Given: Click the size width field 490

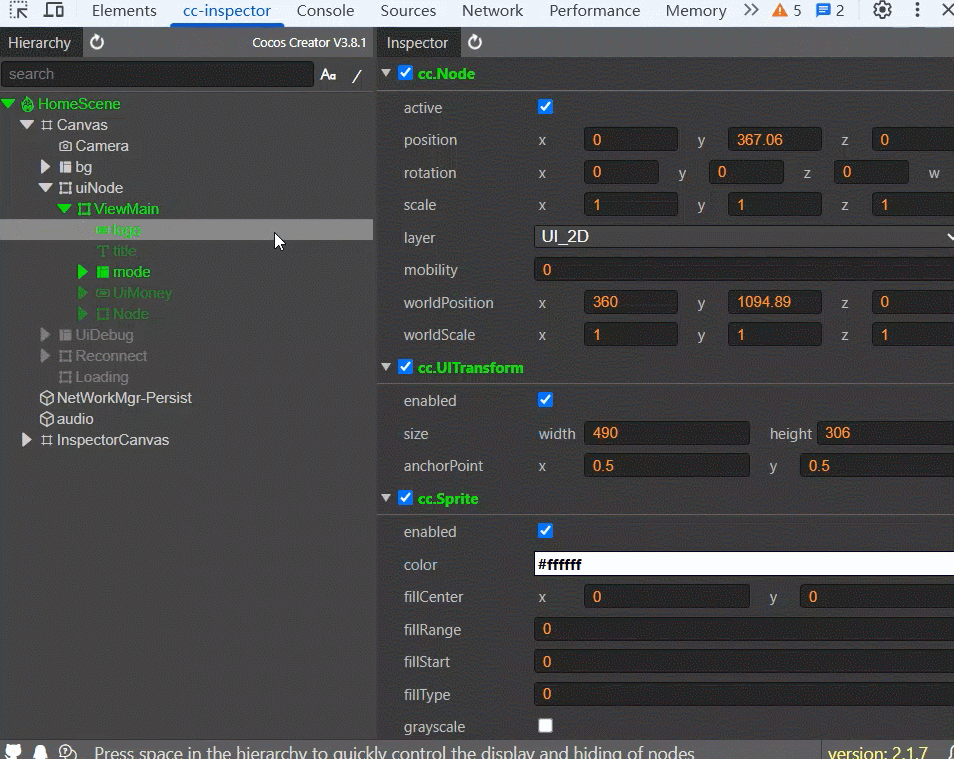Looking at the screenshot, I should pyautogui.click(x=667, y=433).
